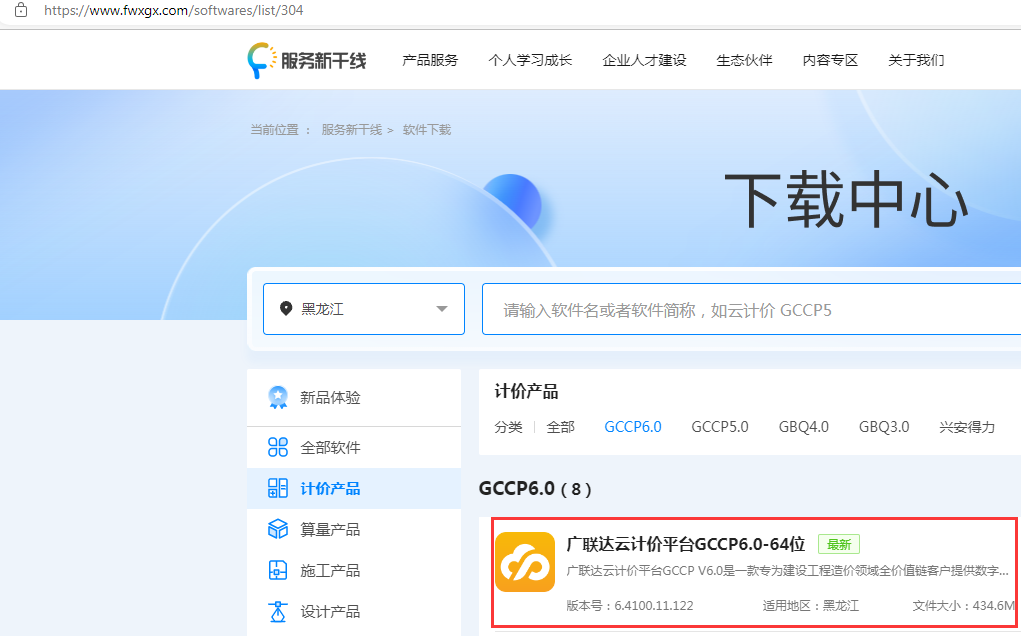Click the software name search field

(751, 309)
